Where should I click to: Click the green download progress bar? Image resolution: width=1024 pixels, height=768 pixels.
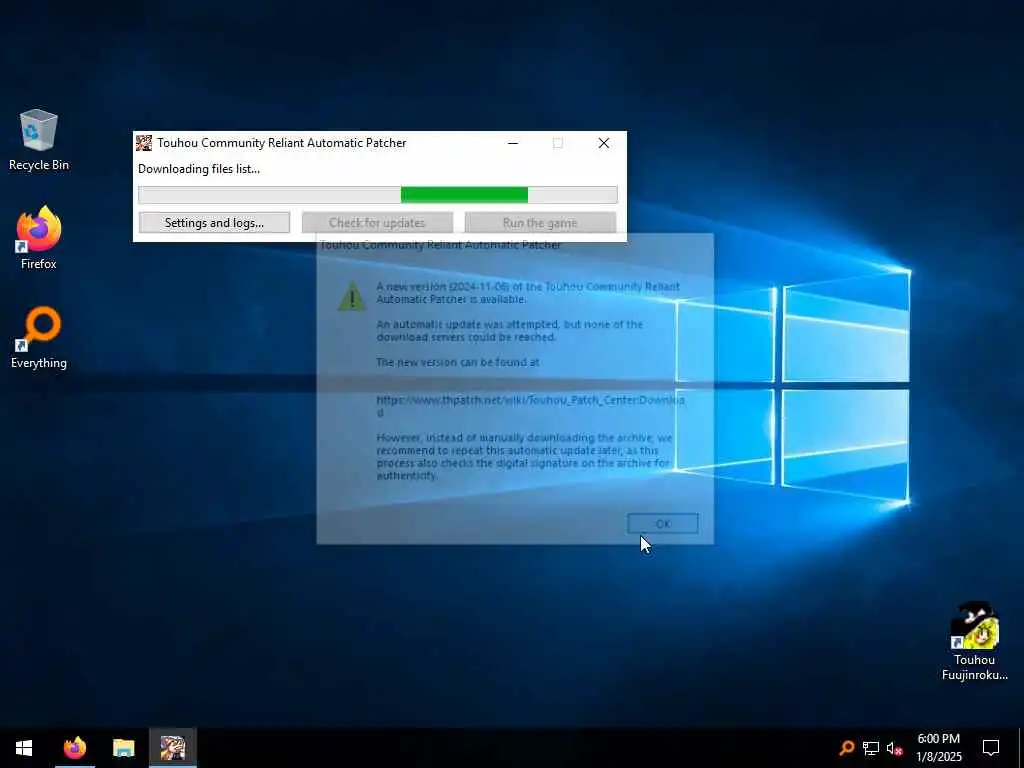tap(377, 195)
